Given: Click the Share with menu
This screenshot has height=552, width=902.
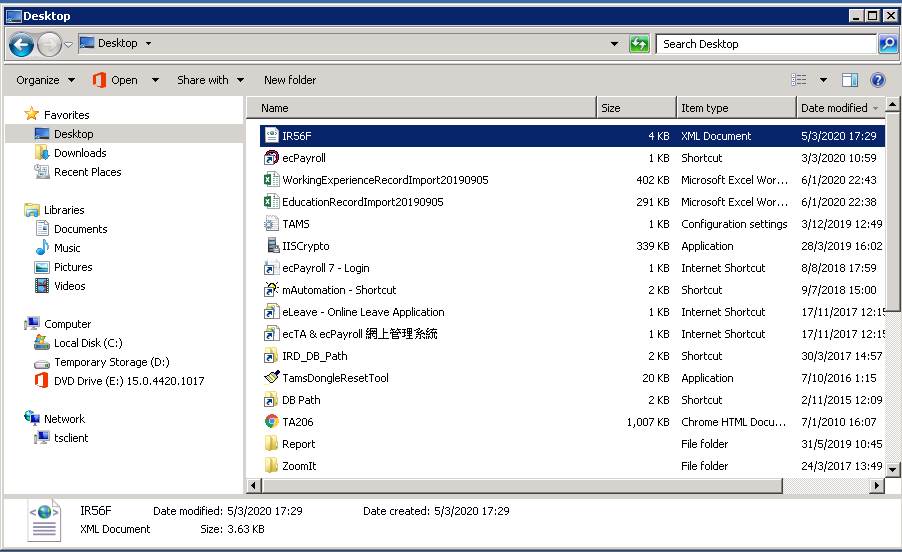Looking at the screenshot, I should 210,80.
